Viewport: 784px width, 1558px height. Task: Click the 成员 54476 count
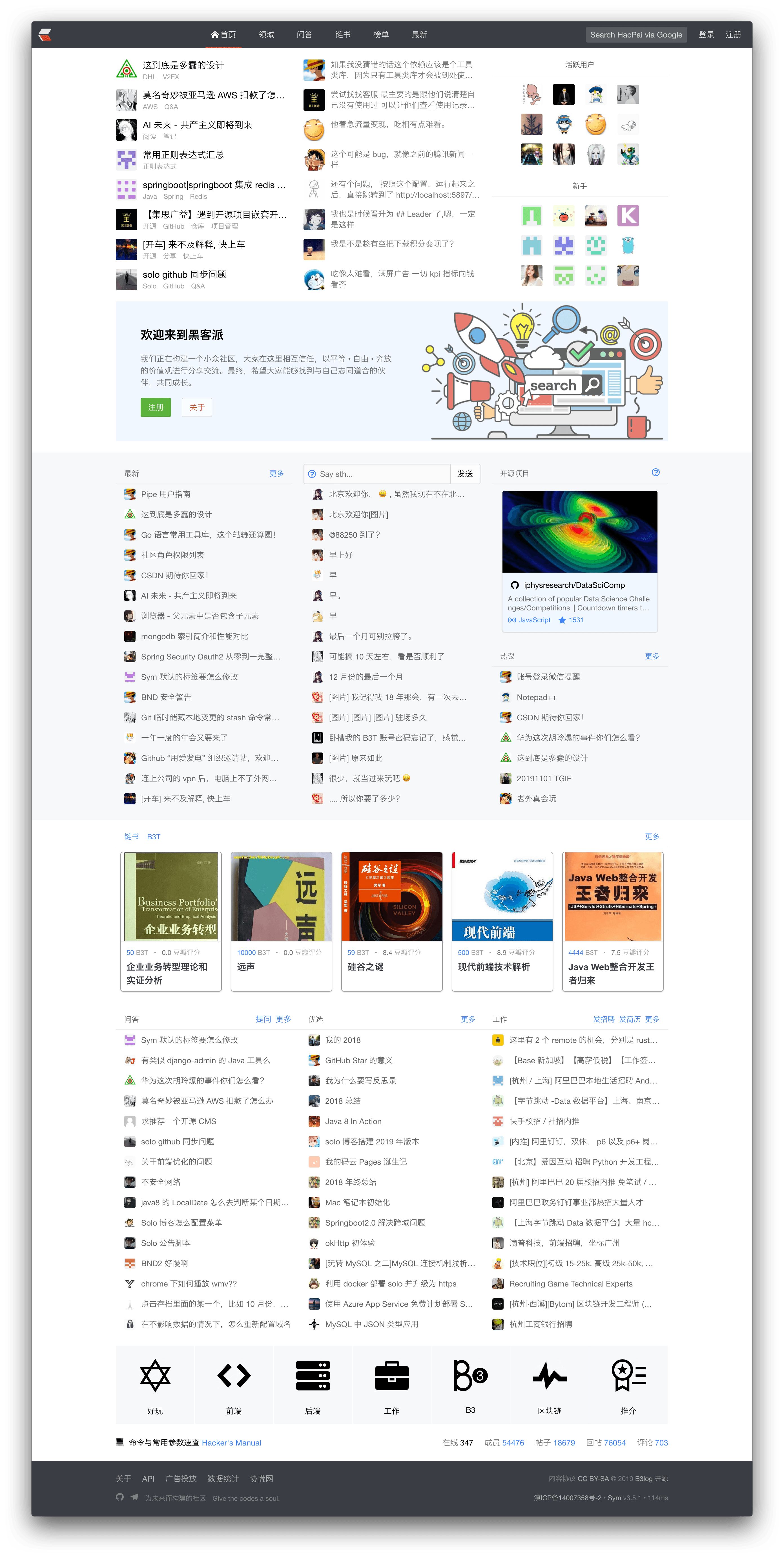click(x=504, y=1442)
